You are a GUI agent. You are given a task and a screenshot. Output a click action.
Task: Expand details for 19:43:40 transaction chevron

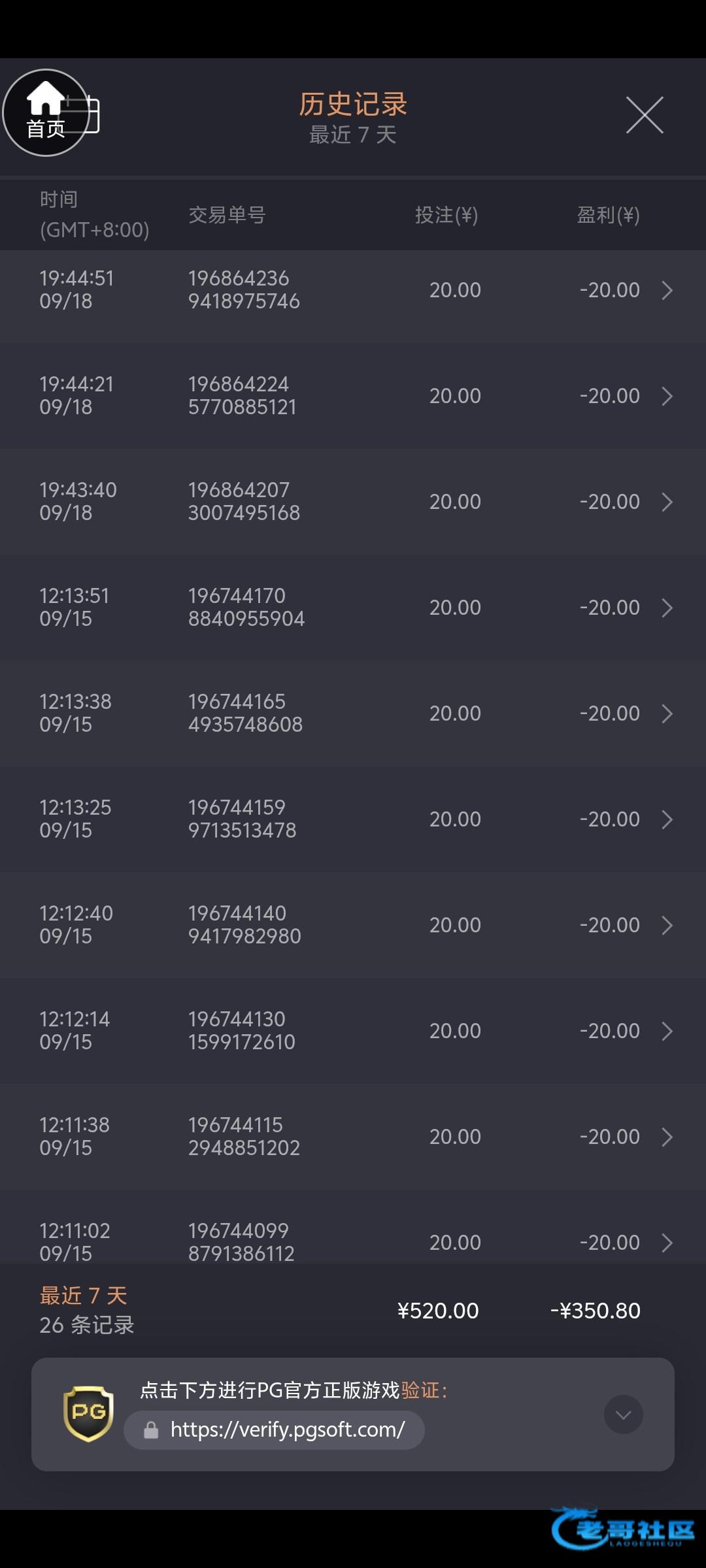tap(667, 502)
